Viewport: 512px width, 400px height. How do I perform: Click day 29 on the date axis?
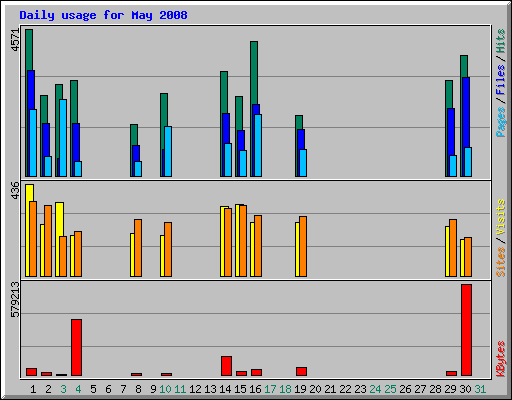[x=450, y=389]
